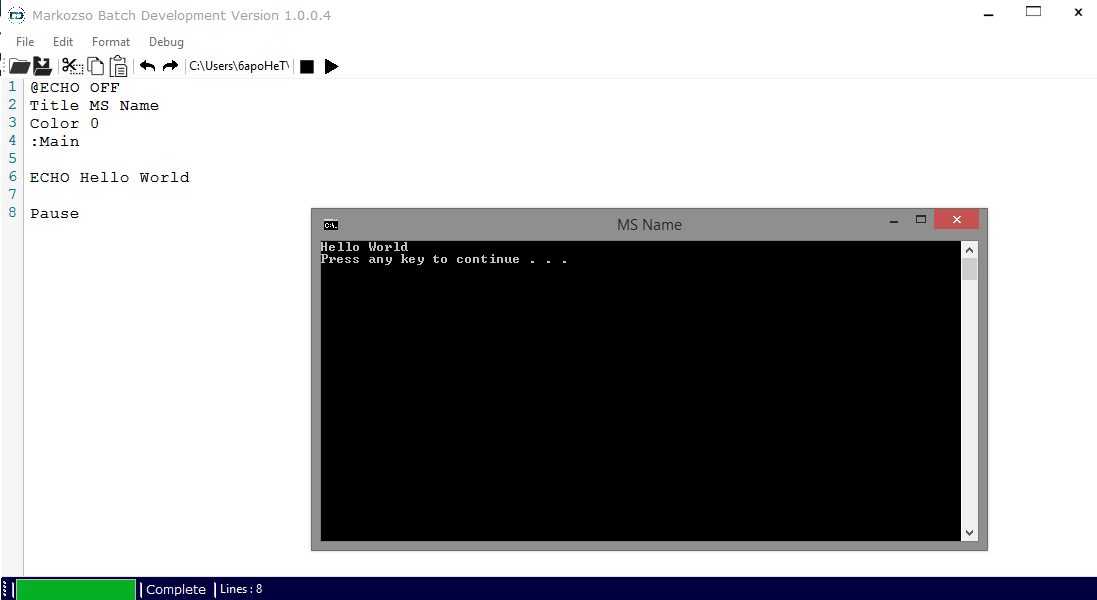Screen dimensions: 1097x600
Task: Click the console scrollbar thumb
Action: pos(969,269)
